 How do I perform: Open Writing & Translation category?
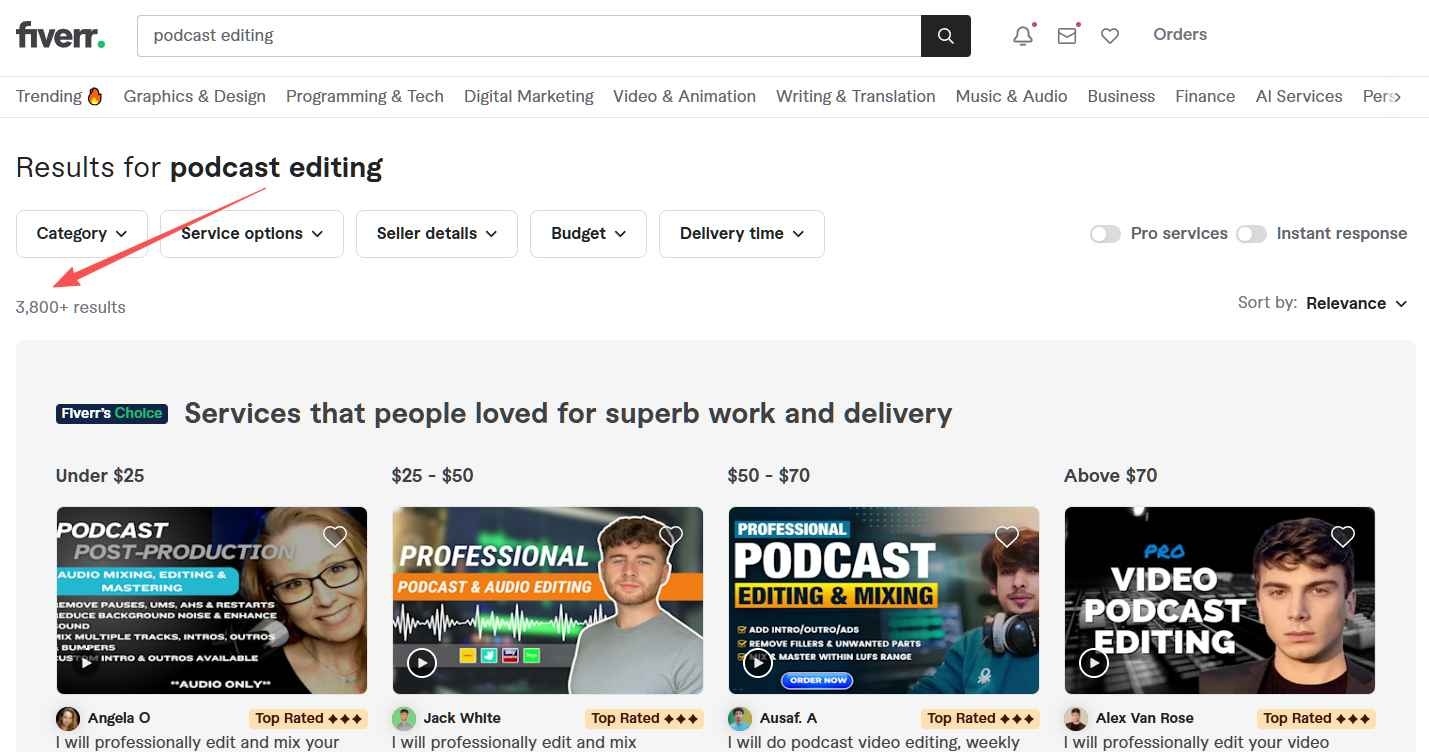pyautogui.click(x=856, y=96)
